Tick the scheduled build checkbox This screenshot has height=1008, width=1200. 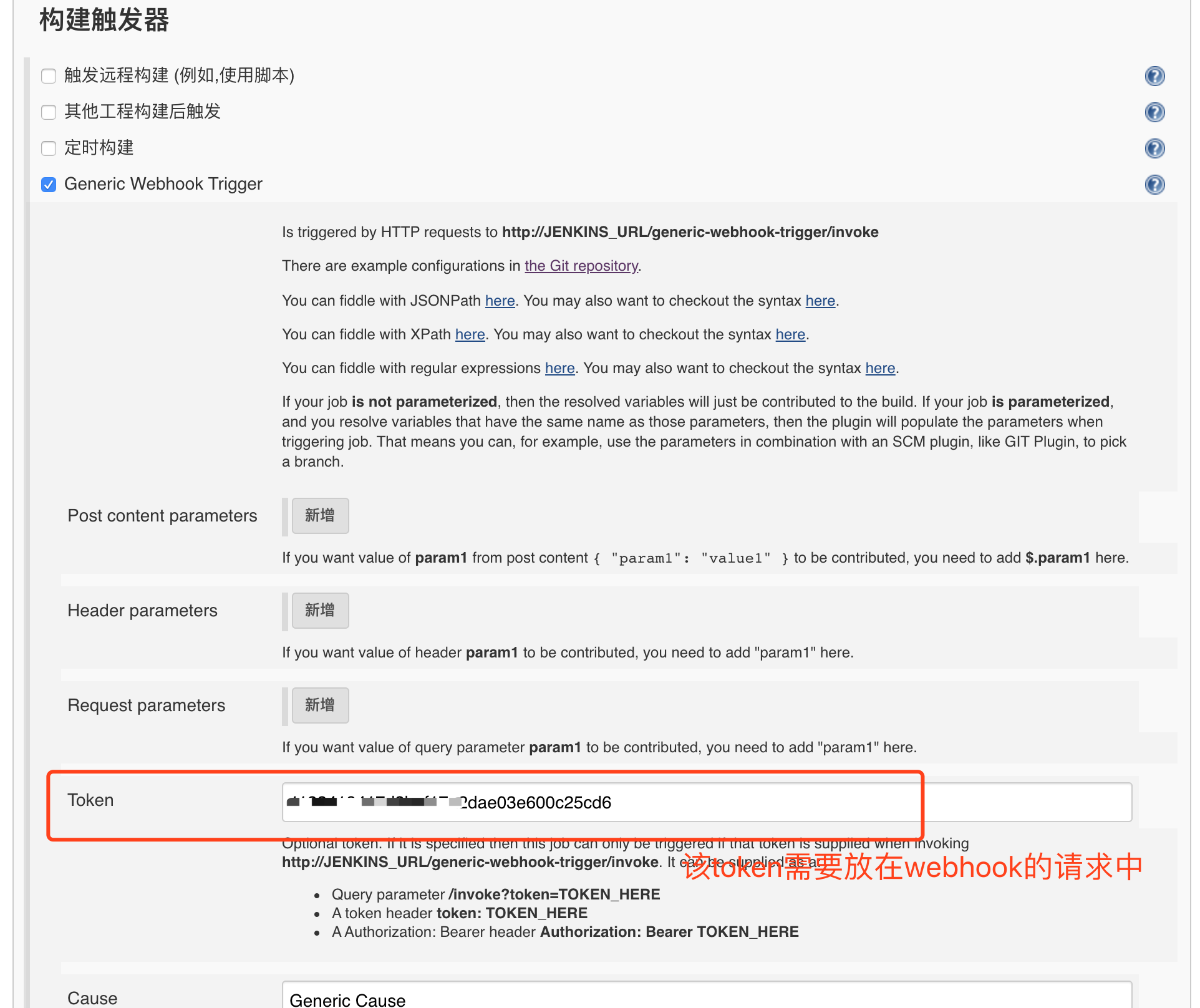49,148
